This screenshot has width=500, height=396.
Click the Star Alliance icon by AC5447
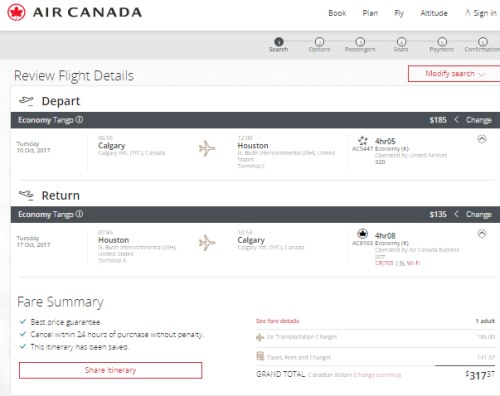coord(362,140)
